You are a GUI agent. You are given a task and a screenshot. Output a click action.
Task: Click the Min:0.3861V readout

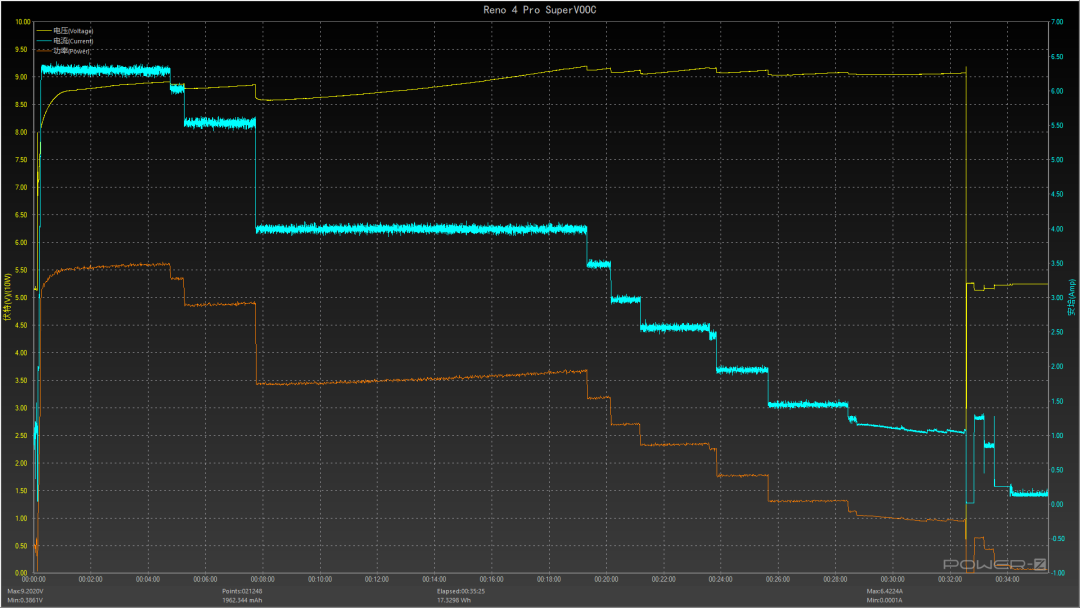pos(25,600)
